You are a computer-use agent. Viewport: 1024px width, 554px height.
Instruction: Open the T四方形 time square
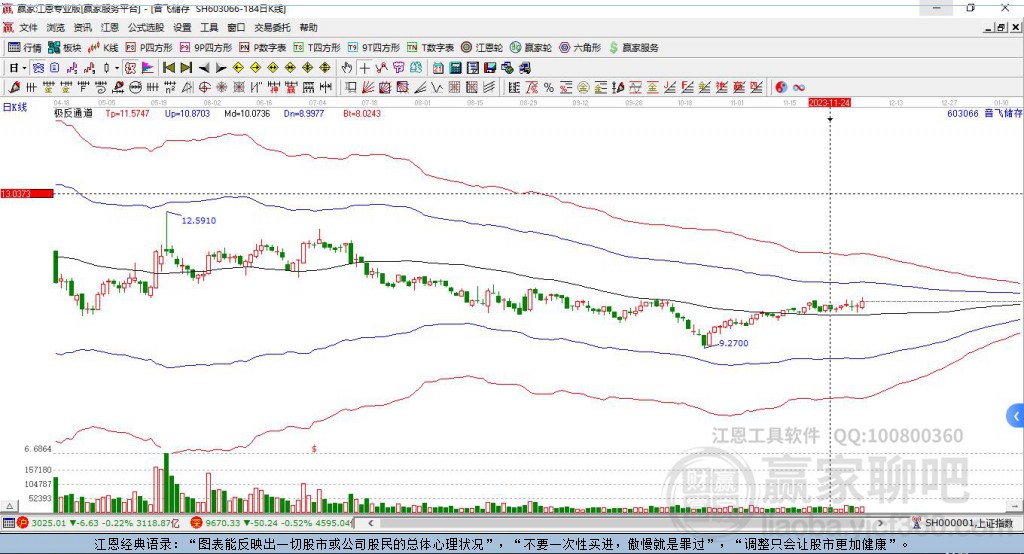(x=317, y=48)
